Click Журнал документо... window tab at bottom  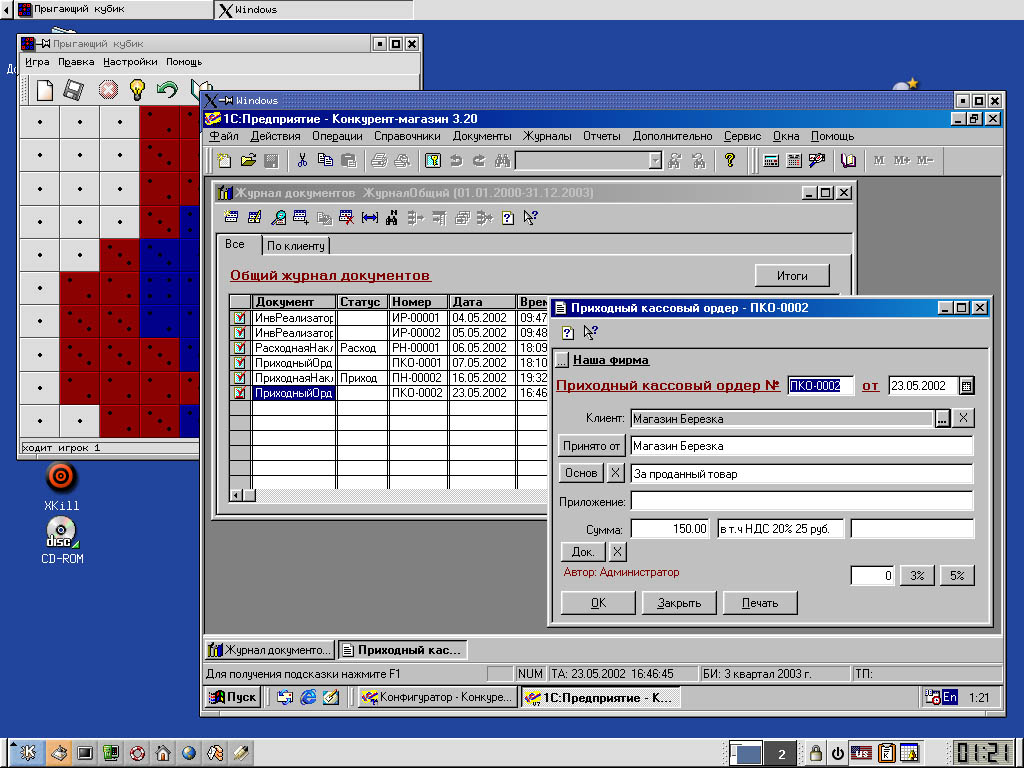[270, 650]
